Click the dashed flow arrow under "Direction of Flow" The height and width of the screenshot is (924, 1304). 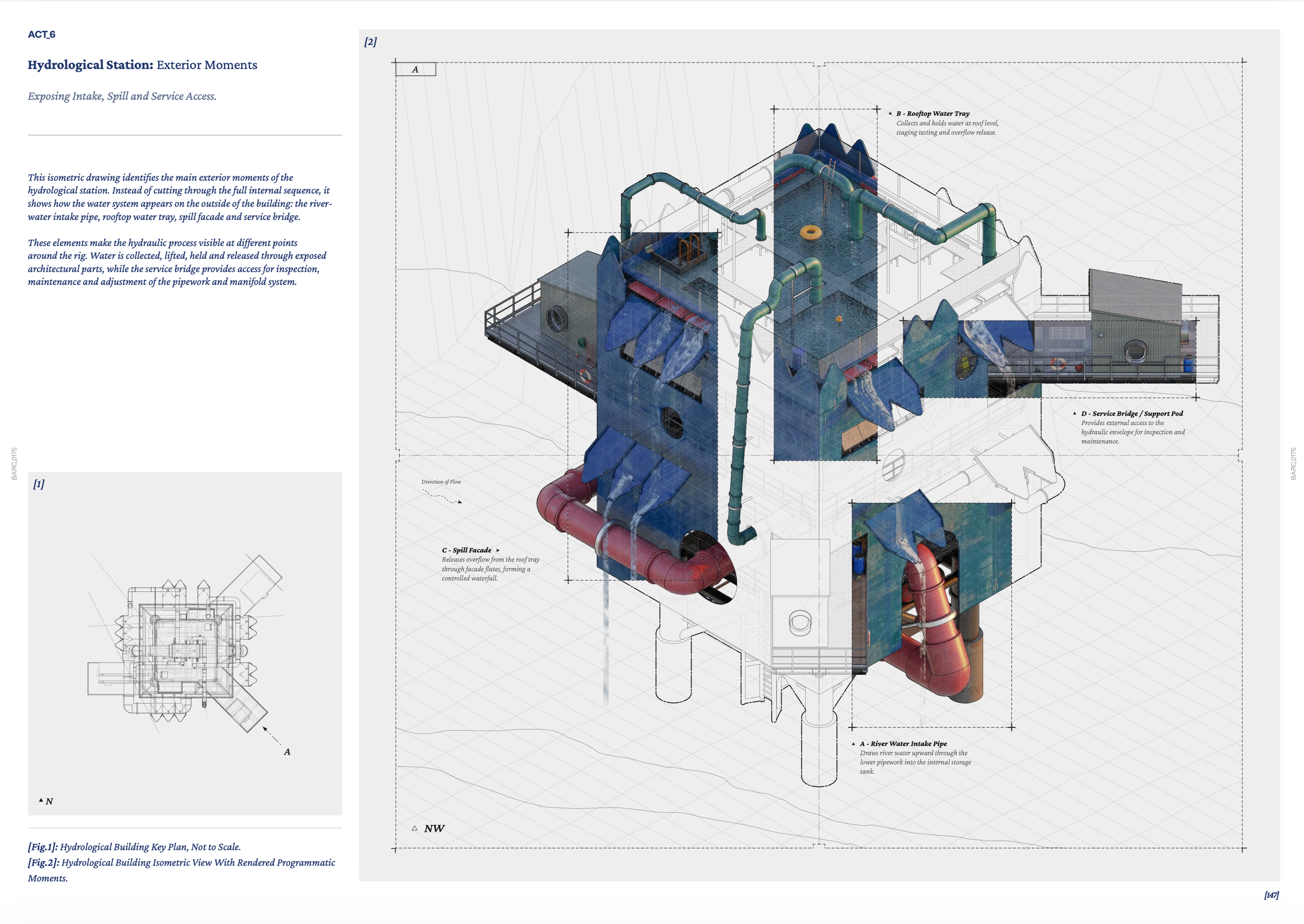pyautogui.click(x=442, y=497)
